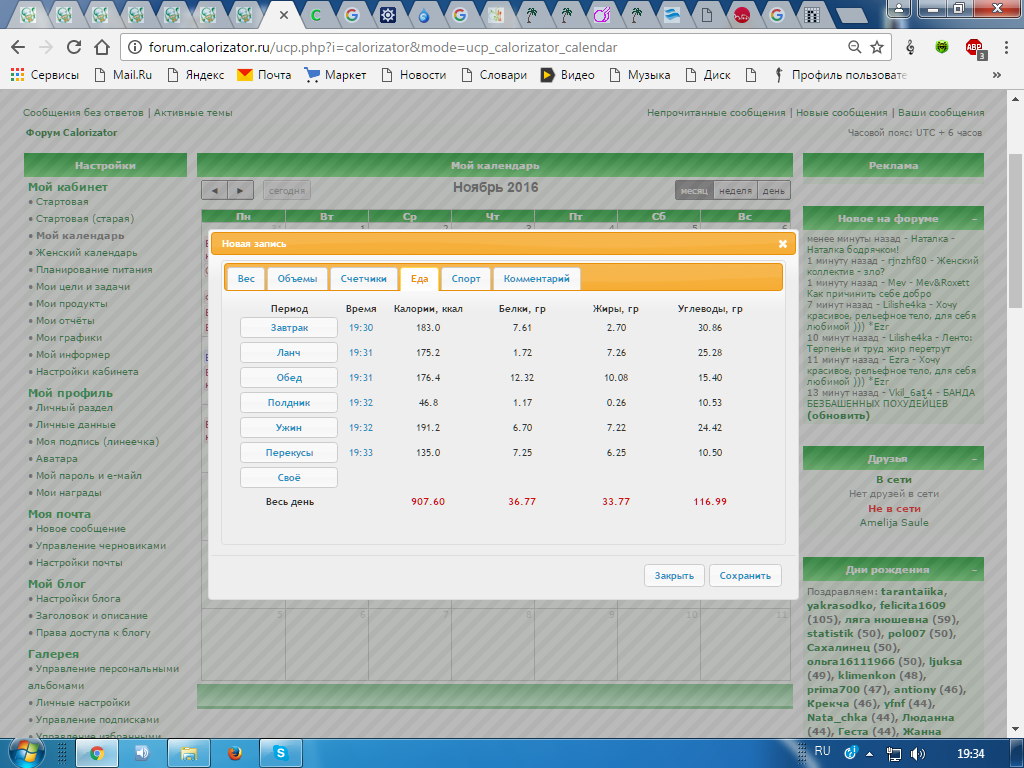Open the Обед meal period
This screenshot has height=768, width=1024.
tap(289, 377)
